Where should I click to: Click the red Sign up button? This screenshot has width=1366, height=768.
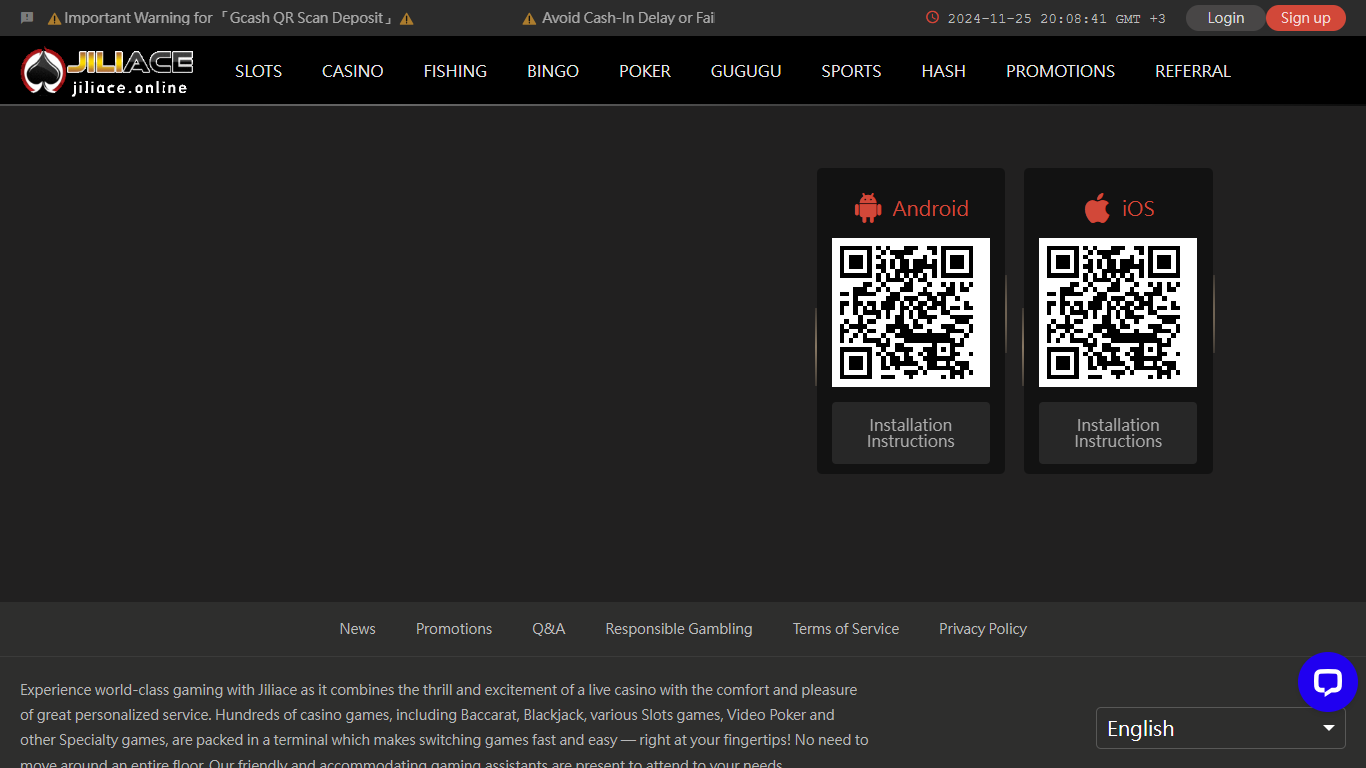tap(1305, 18)
